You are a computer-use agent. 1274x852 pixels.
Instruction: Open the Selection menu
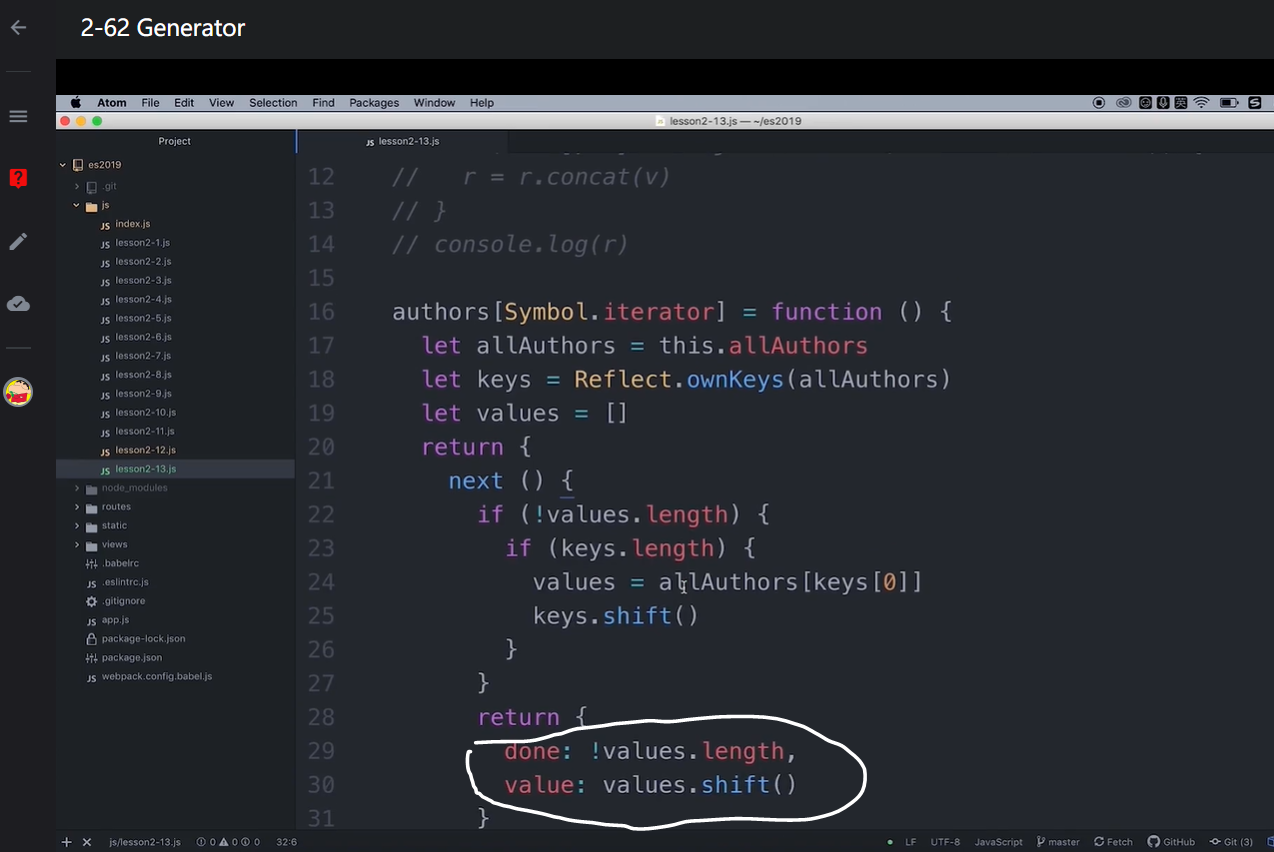(273, 102)
